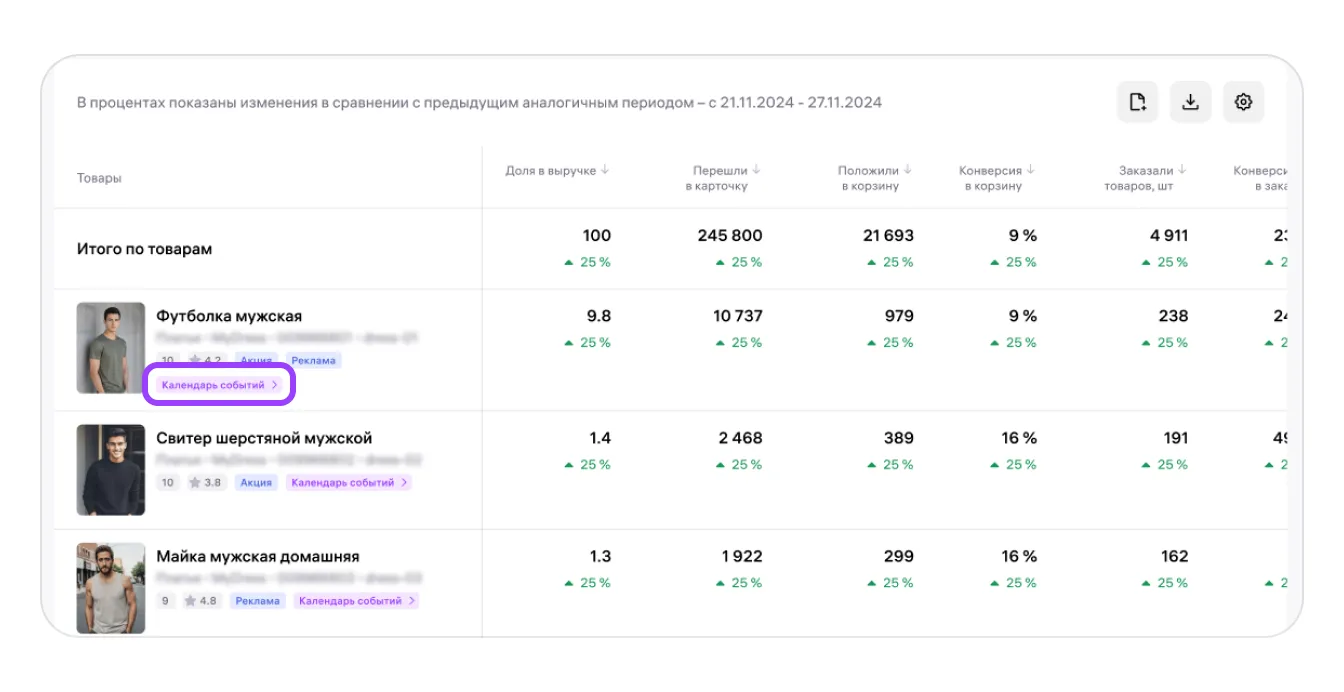This screenshot has width=1344, height=692.
Task: Click the Акция tag on Футболка мужская
Action: (256, 360)
